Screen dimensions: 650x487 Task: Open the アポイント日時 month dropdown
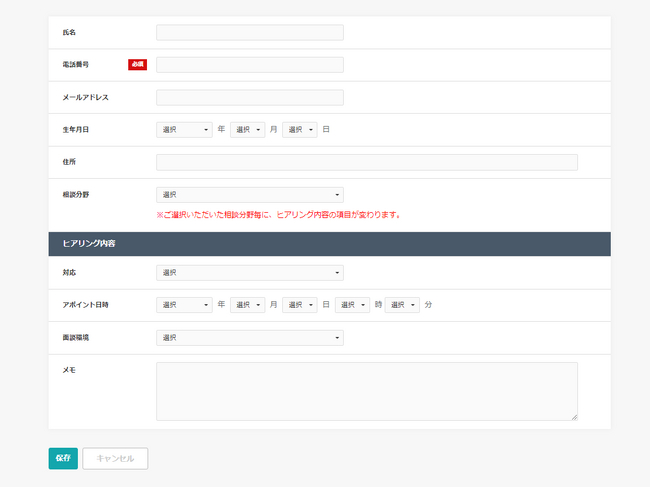point(247,305)
